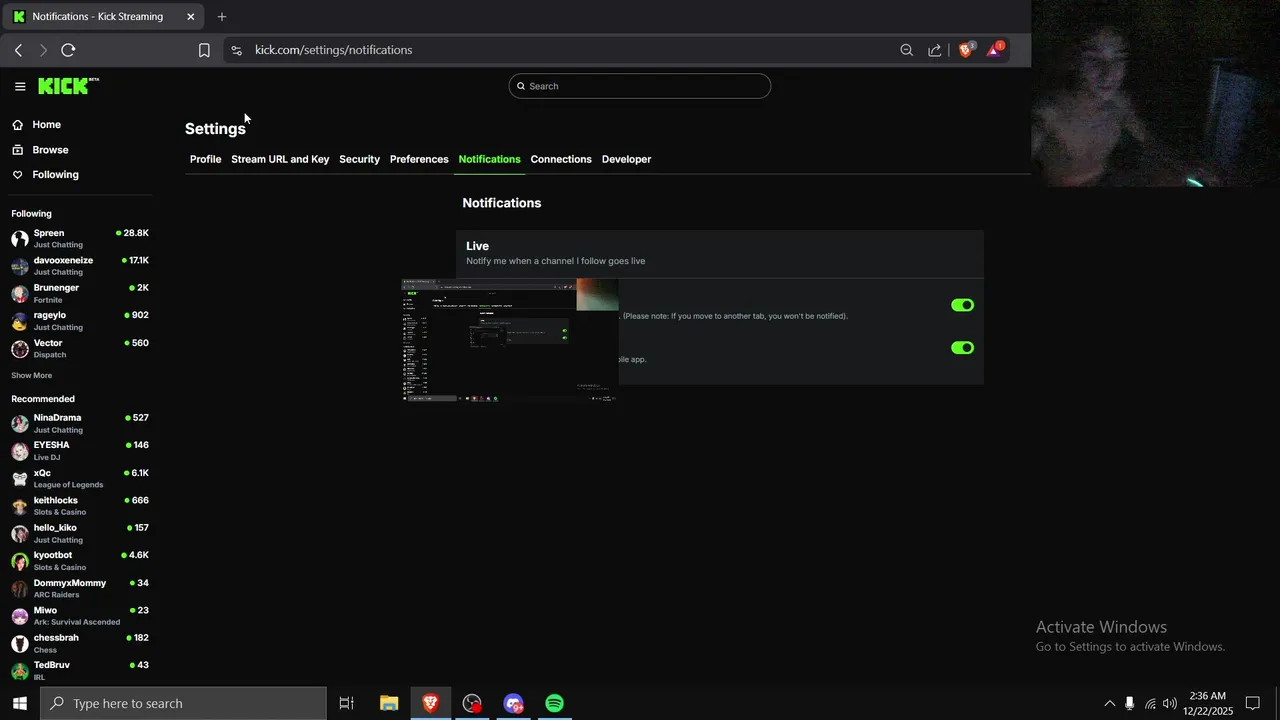Go to Home in sidebar
This screenshot has width=1280, height=720.
46,125
